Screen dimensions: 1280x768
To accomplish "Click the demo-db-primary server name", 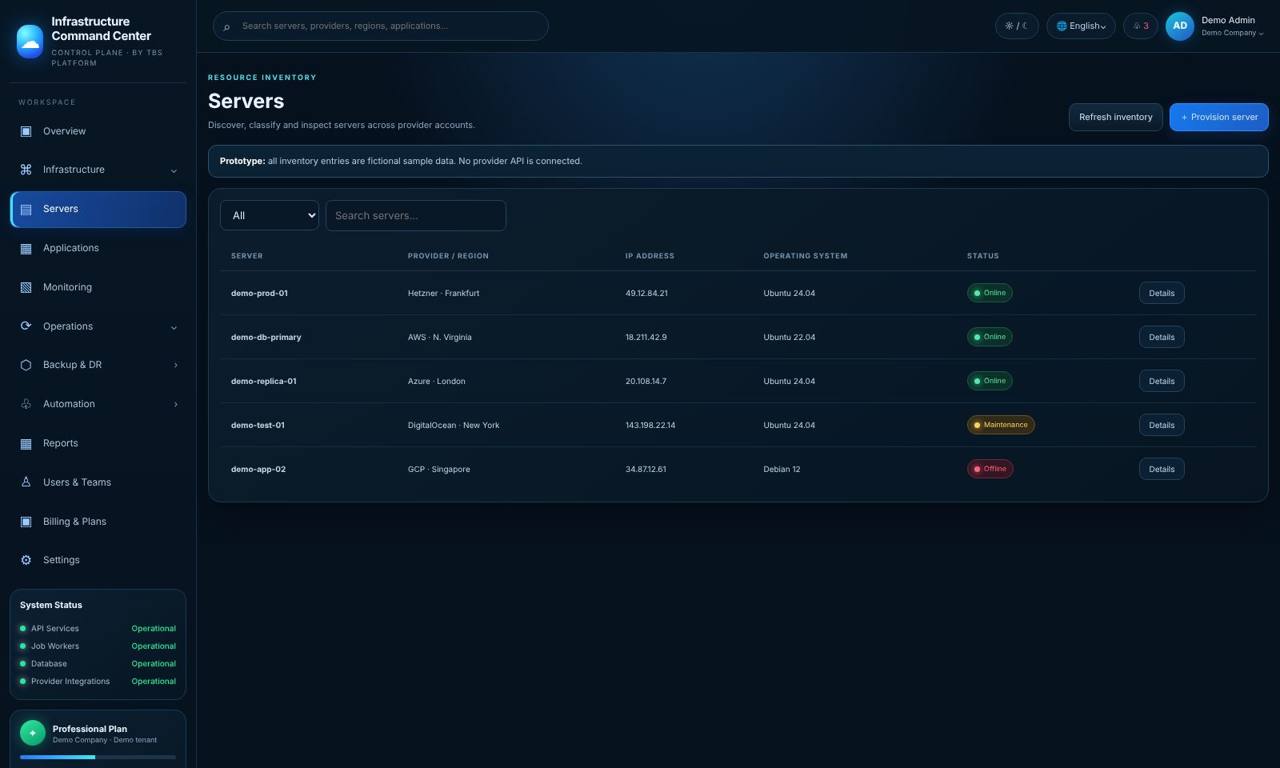I will pos(266,337).
